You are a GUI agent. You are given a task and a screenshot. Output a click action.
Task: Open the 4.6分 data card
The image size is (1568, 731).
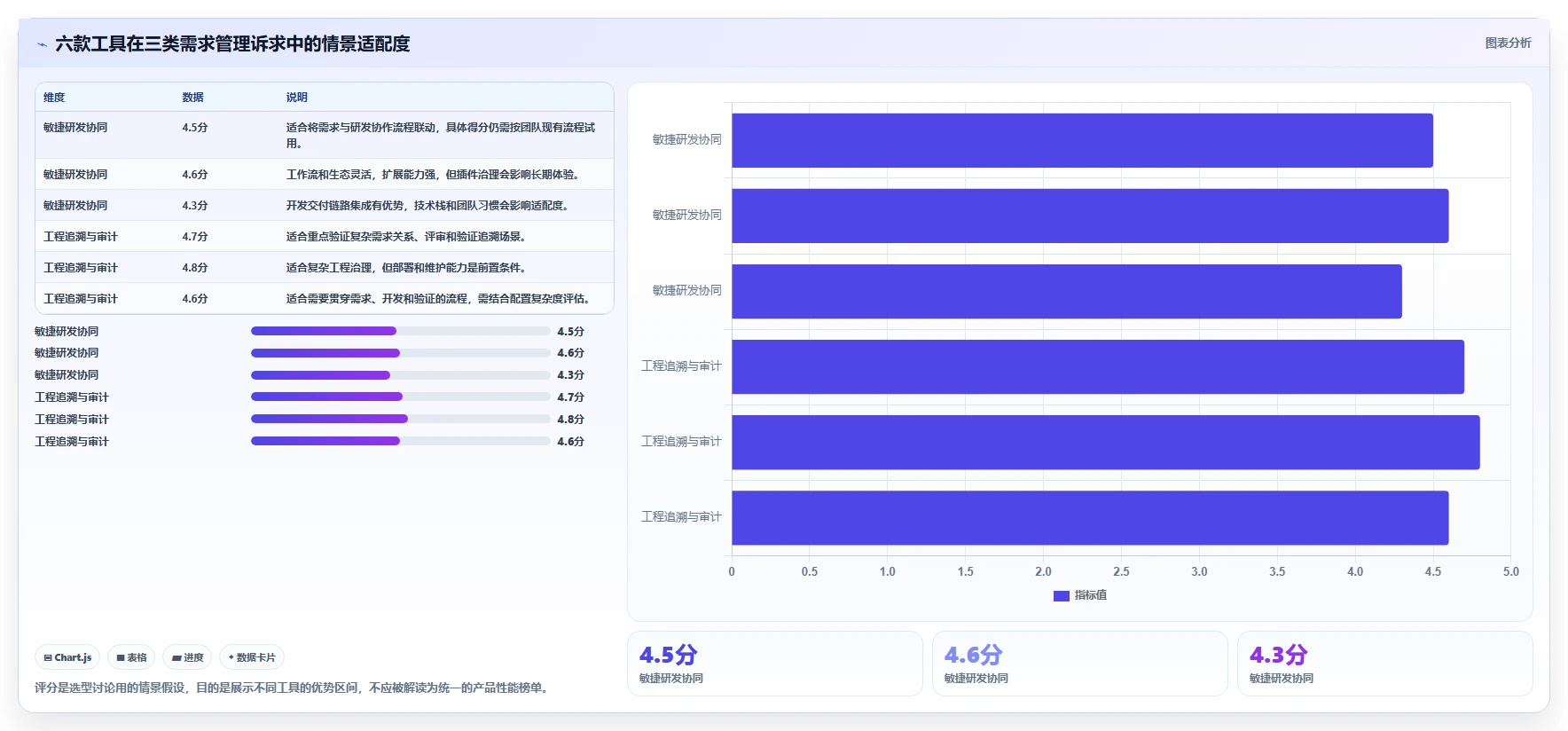coord(1080,664)
